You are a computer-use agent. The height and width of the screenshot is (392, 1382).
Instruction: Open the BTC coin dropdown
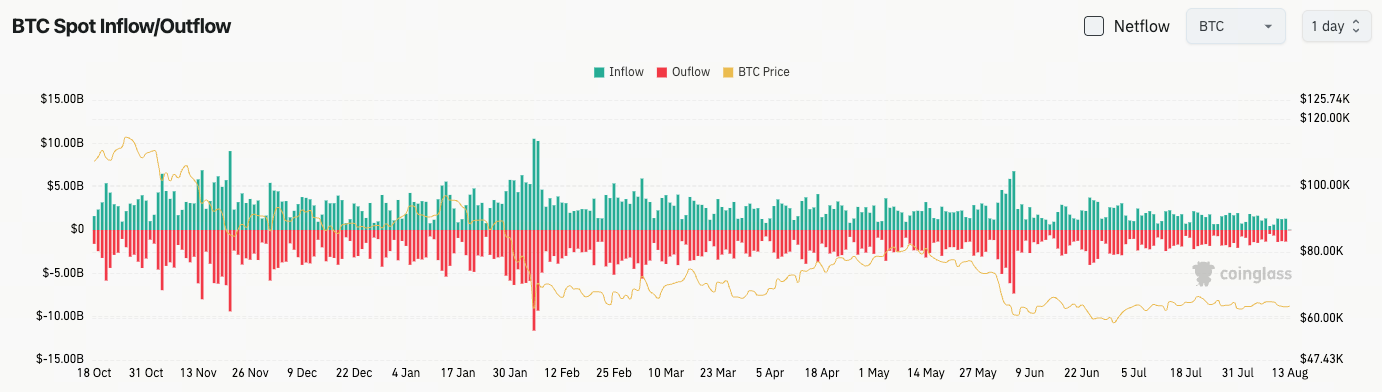tap(1235, 26)
